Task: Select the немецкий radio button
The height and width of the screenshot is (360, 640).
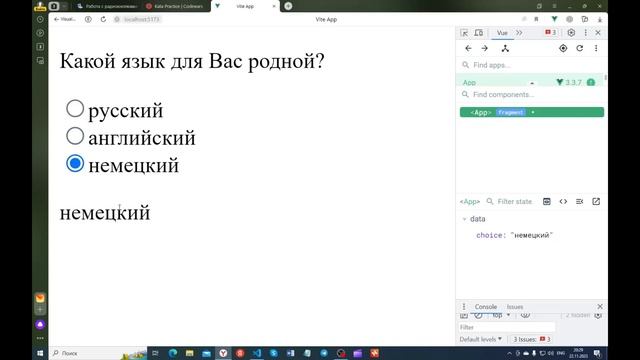Action: [75, 163]
